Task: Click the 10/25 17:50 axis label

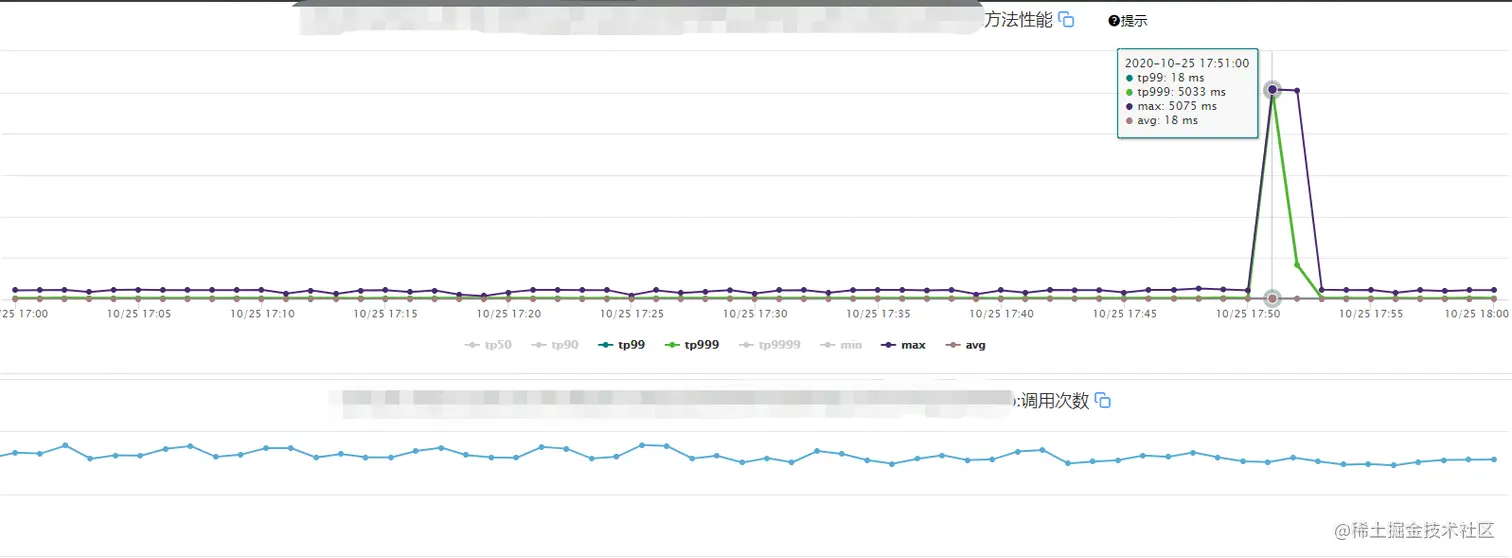Action: click(1248, 313)
